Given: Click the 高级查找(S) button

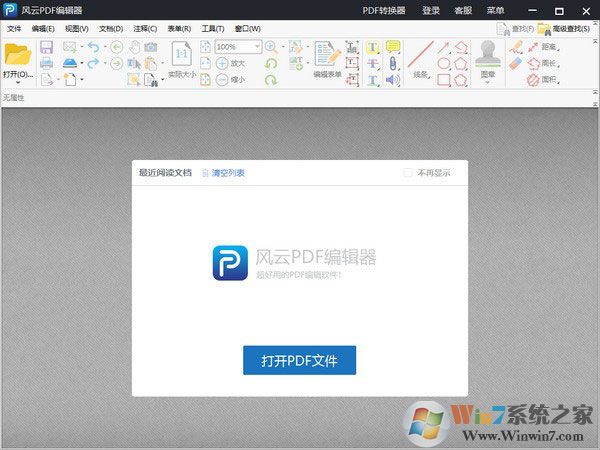Looking at the screenshot, I should [x=564, y=29].
